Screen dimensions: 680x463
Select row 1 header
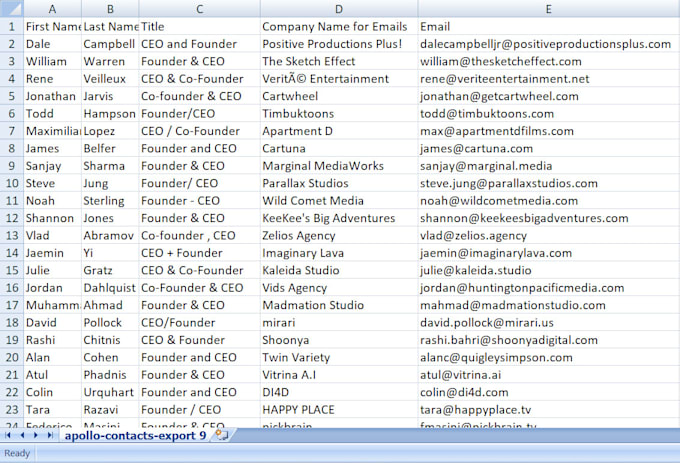coord(12,26)
